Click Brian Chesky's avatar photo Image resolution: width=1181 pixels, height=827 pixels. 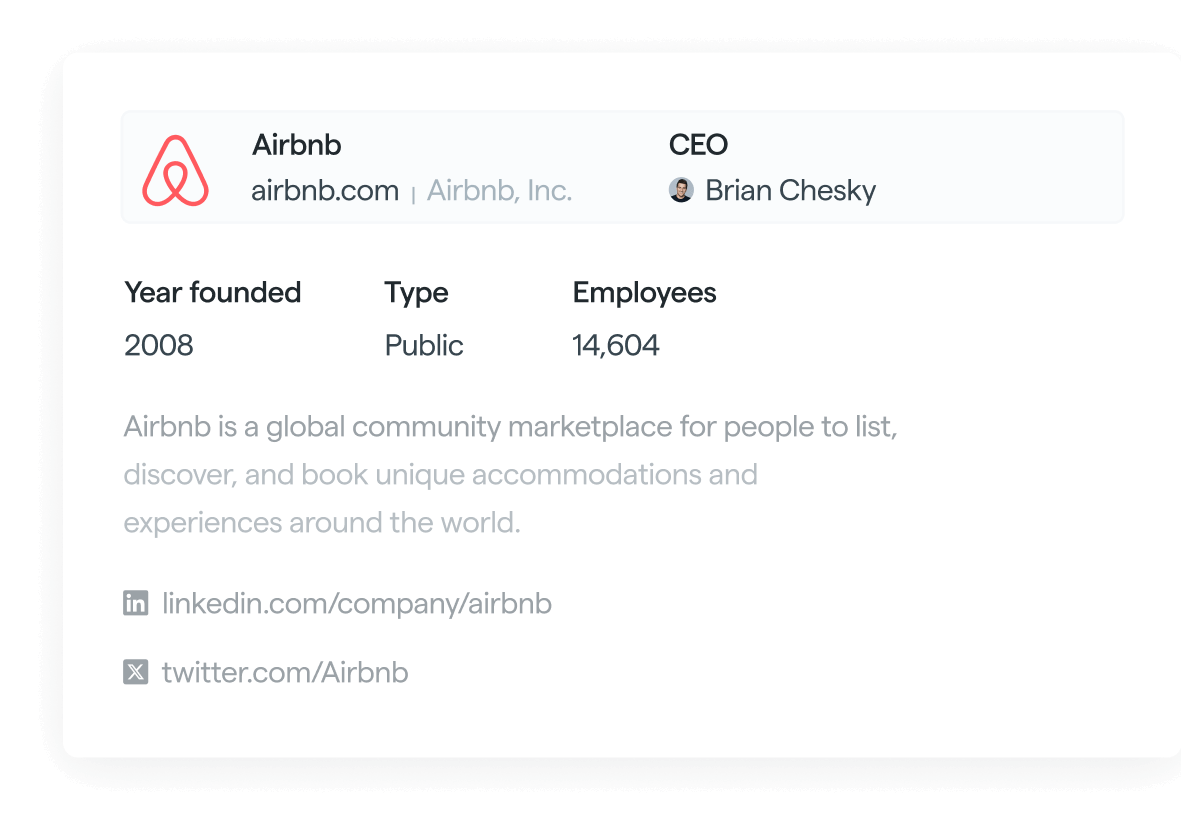click(681, 190)
